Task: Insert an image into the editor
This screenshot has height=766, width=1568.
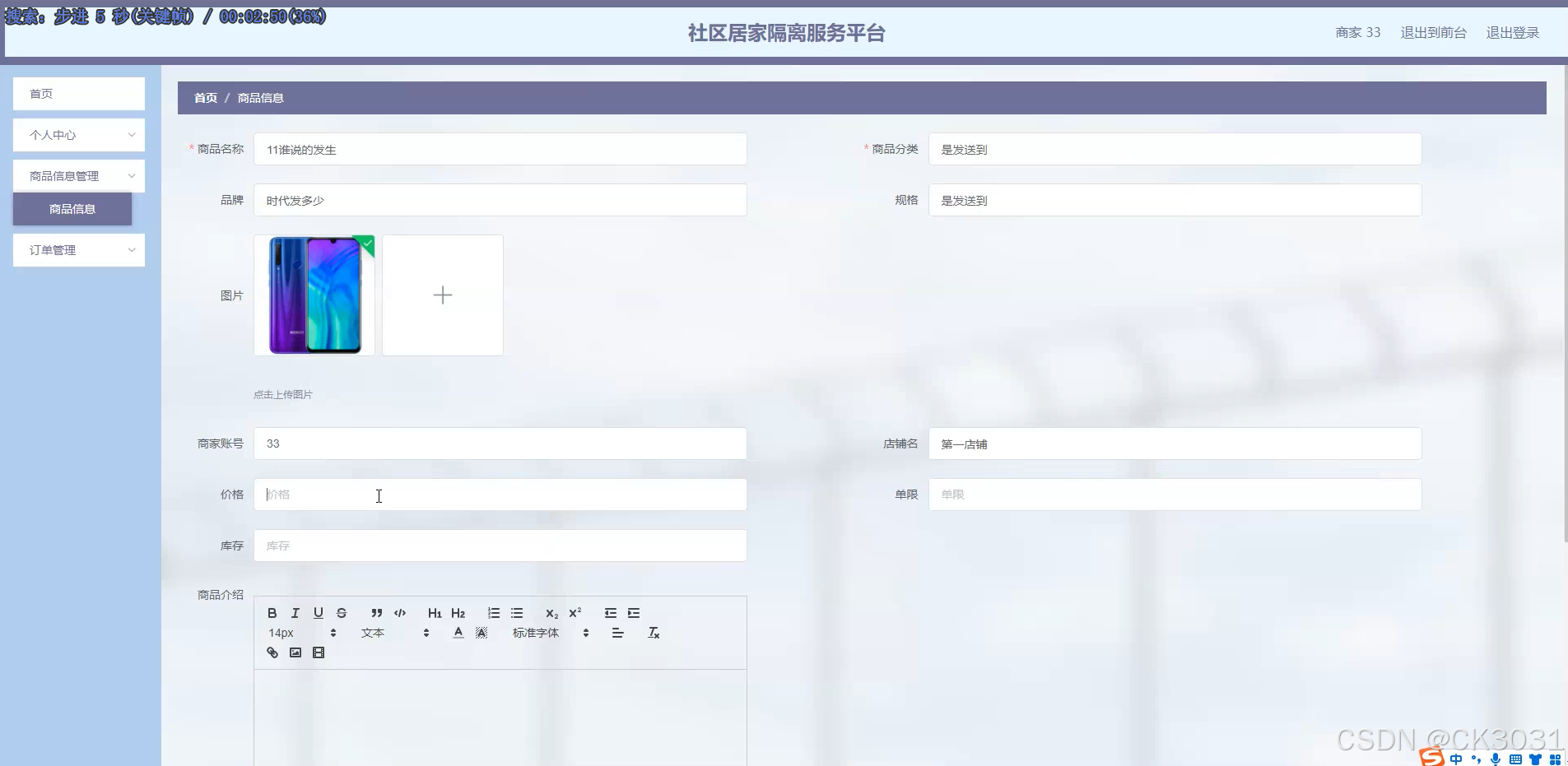Action: [x=295, y=652]
